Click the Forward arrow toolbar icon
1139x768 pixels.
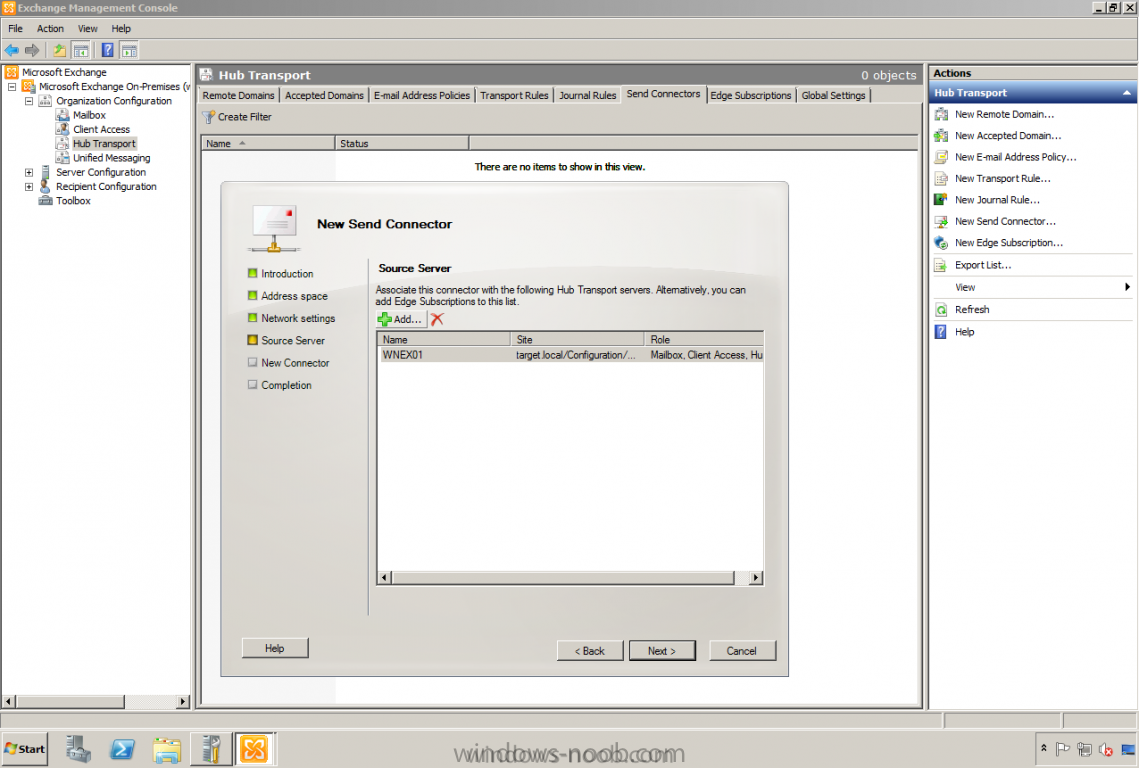point(32,50)
